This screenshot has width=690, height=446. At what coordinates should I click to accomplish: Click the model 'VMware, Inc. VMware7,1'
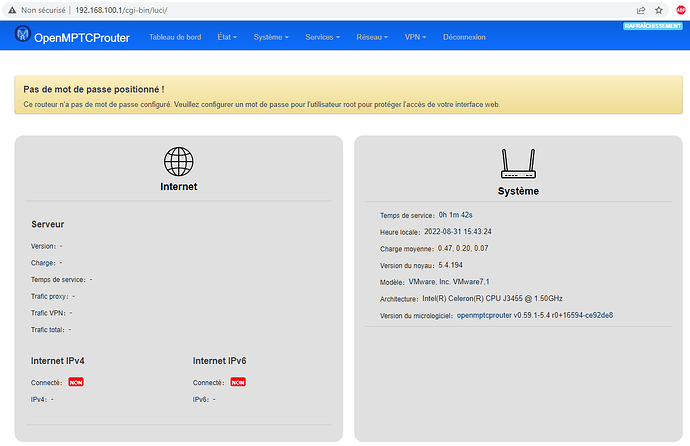449,282
